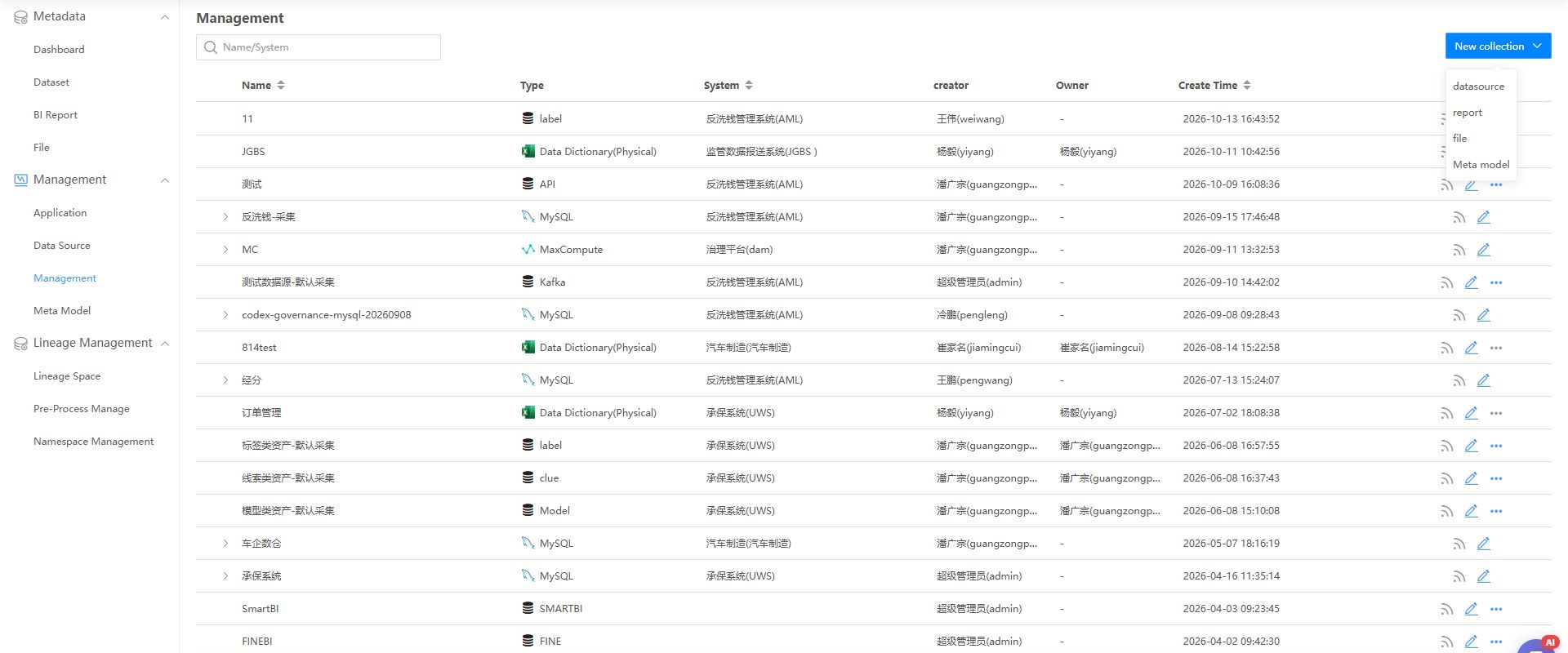Click the edit pencil icon for MC row

click(x=1484, y=250)
